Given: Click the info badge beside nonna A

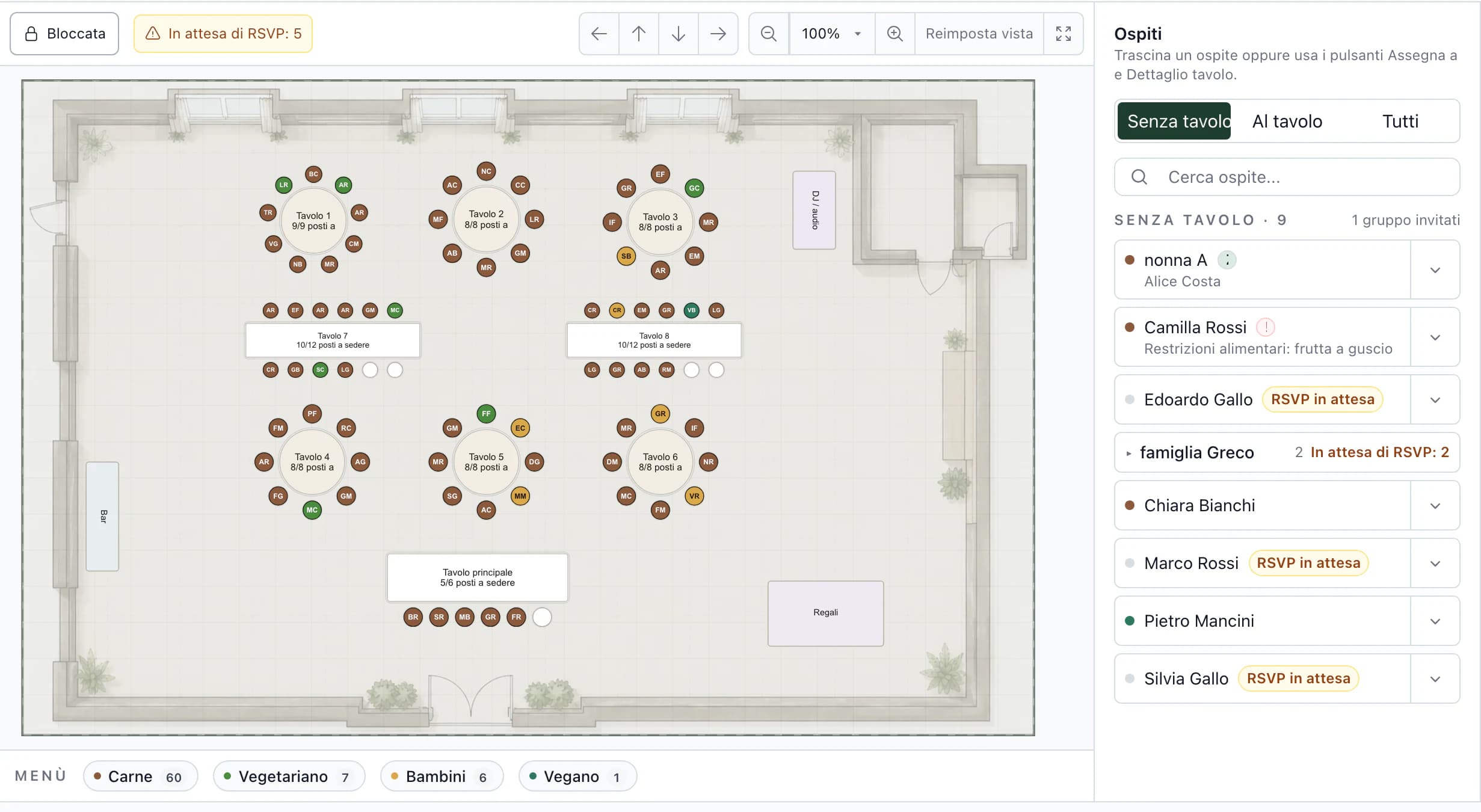Looking at the screenshot, I should point(1227,260).
